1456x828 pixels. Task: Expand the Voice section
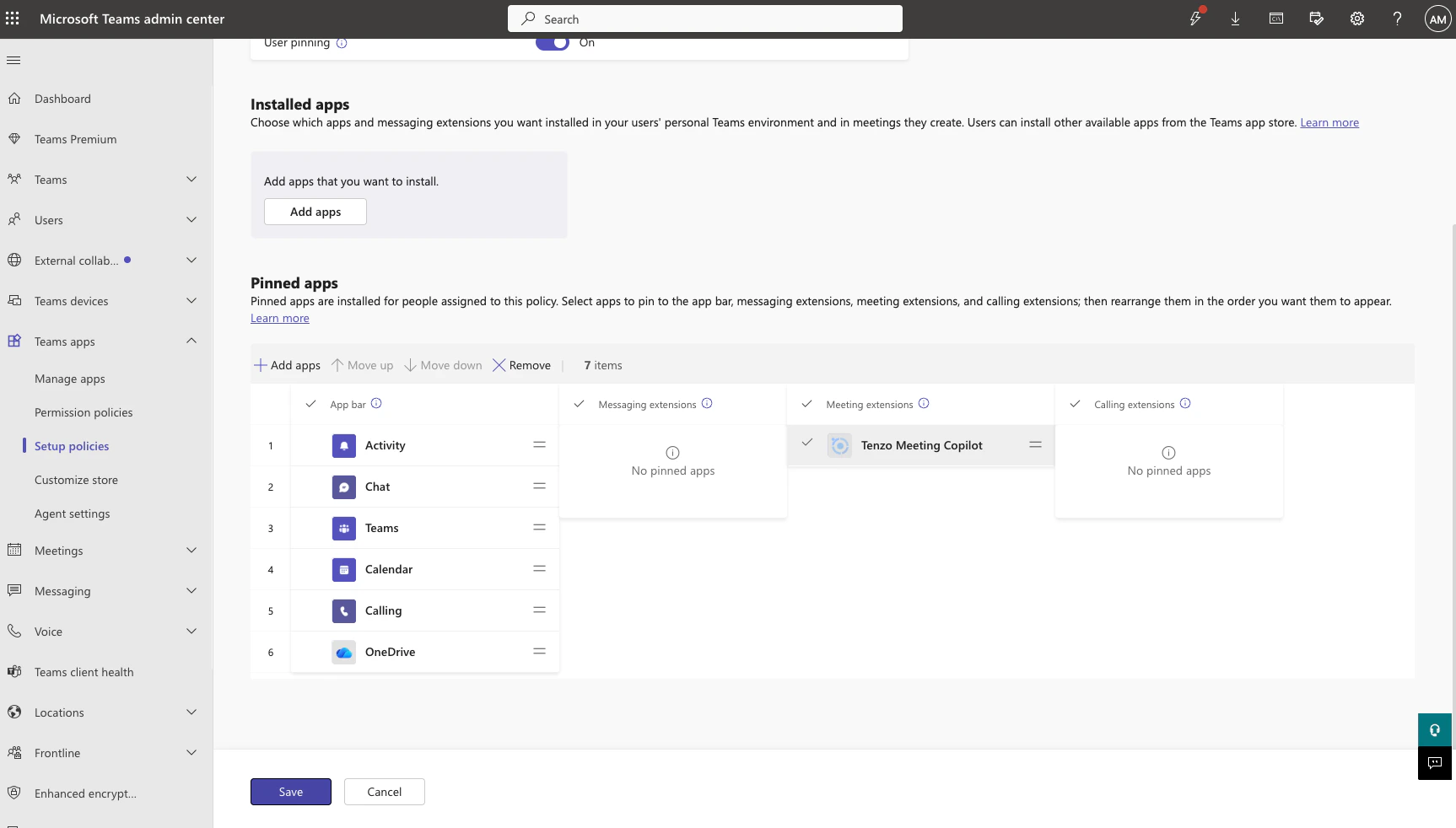pyautogui.click(x=191, y=631)
